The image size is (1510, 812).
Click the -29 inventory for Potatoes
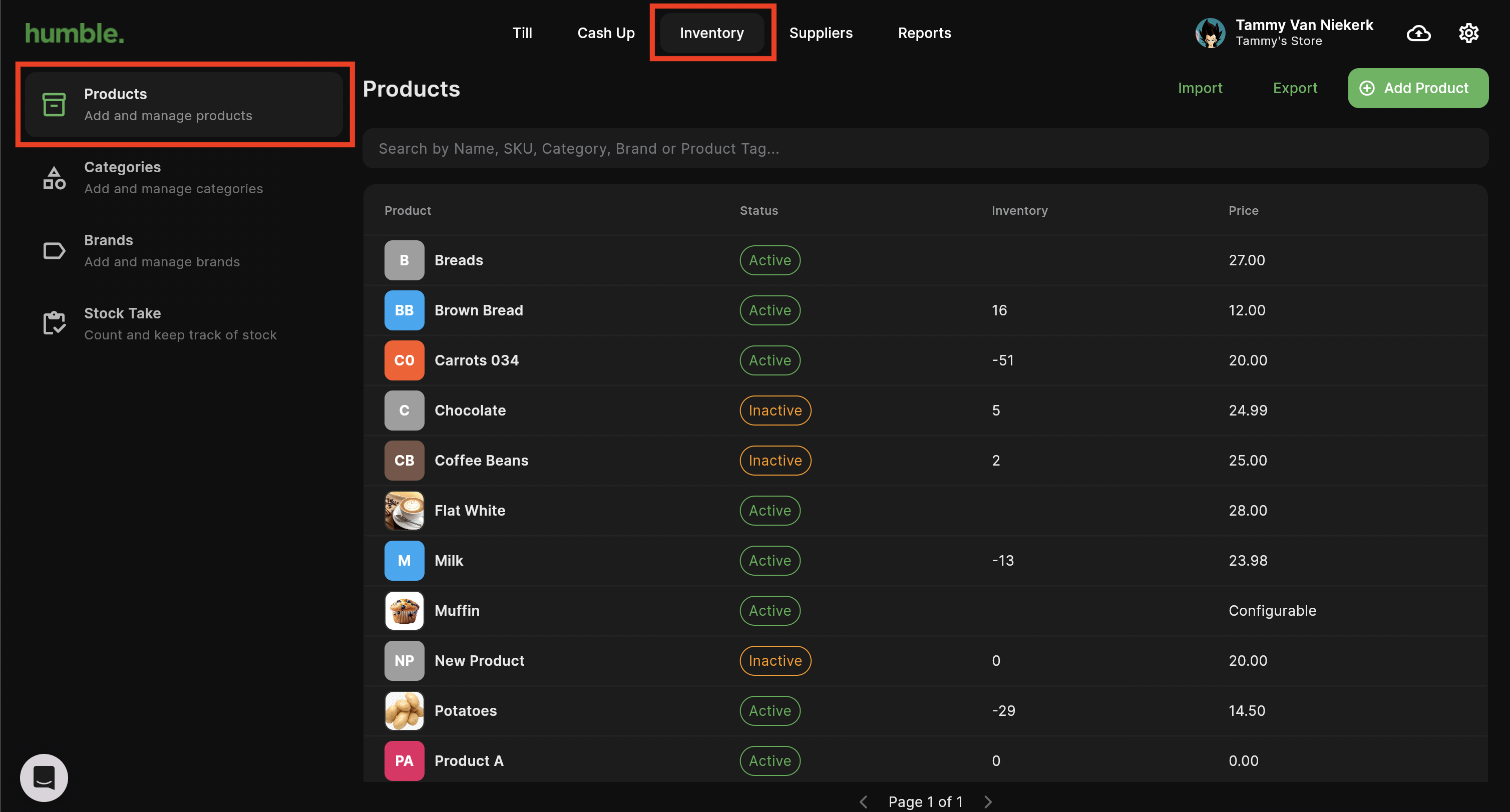[x=1003, y=710]
